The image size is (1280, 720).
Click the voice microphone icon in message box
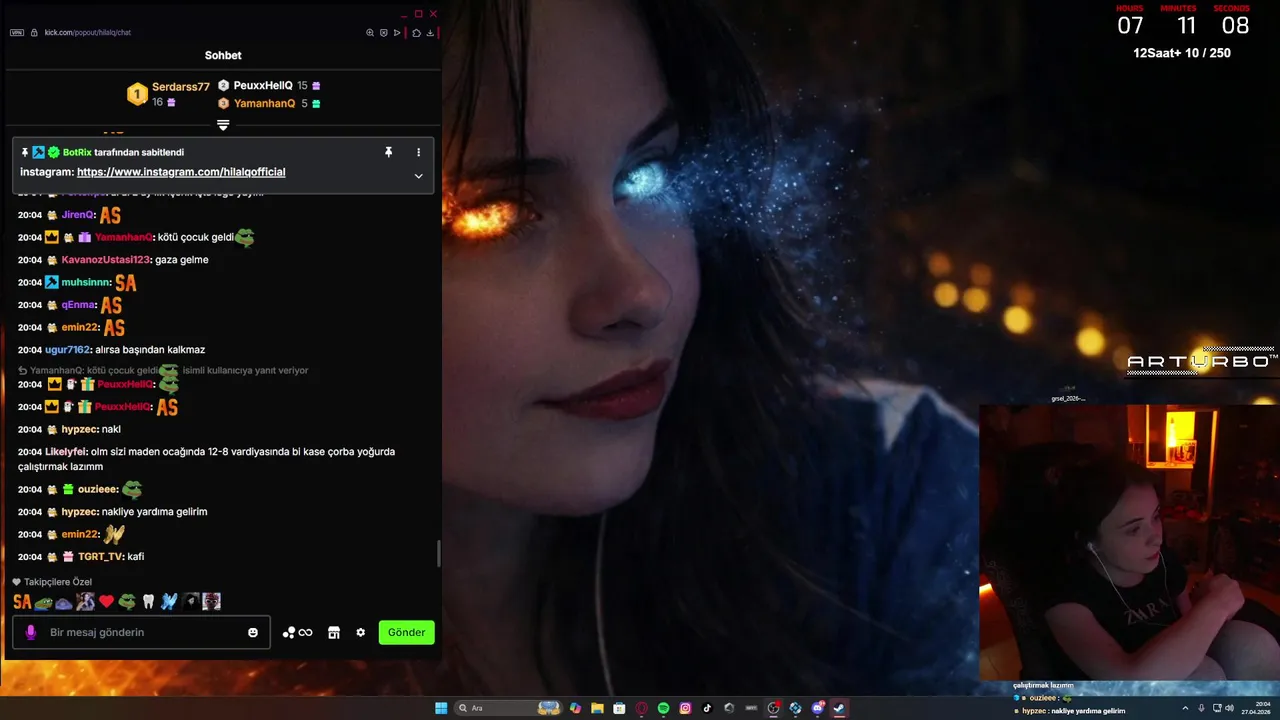coord(30,632)
